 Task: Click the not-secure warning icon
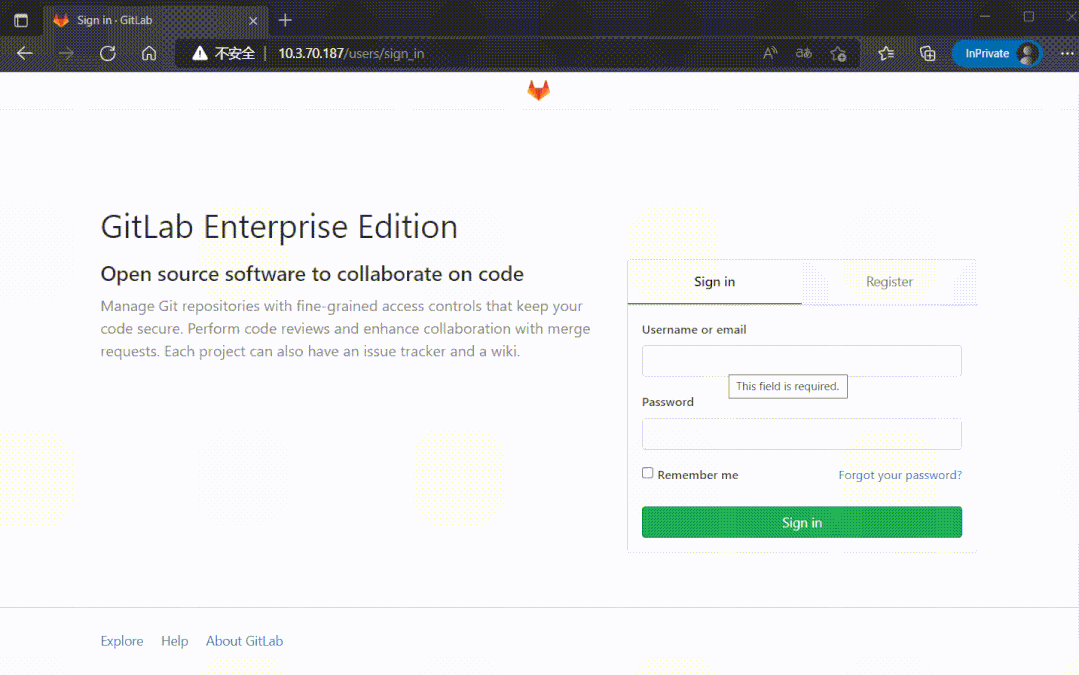coord(200,54)
